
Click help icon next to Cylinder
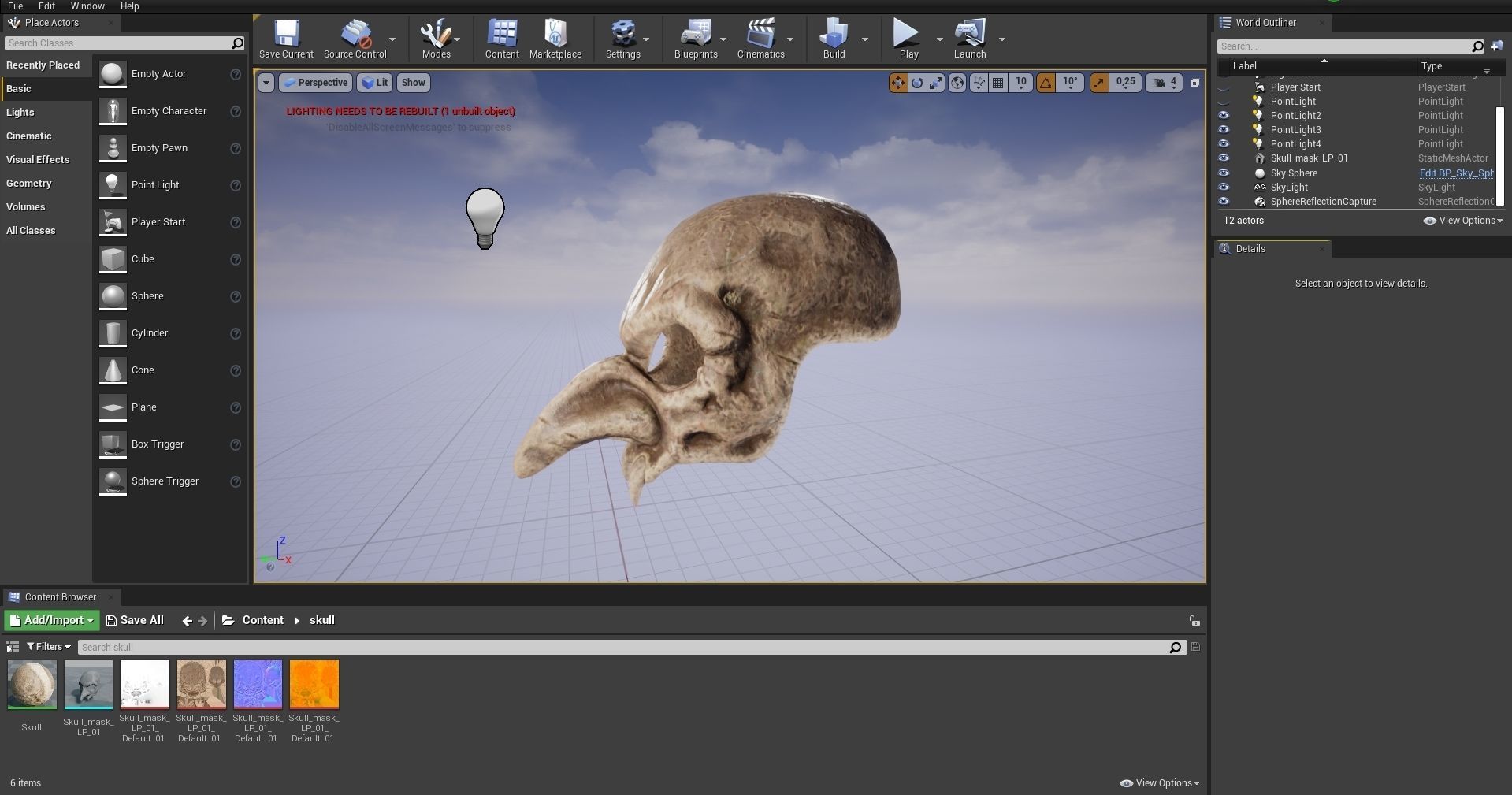coord(235,333)
